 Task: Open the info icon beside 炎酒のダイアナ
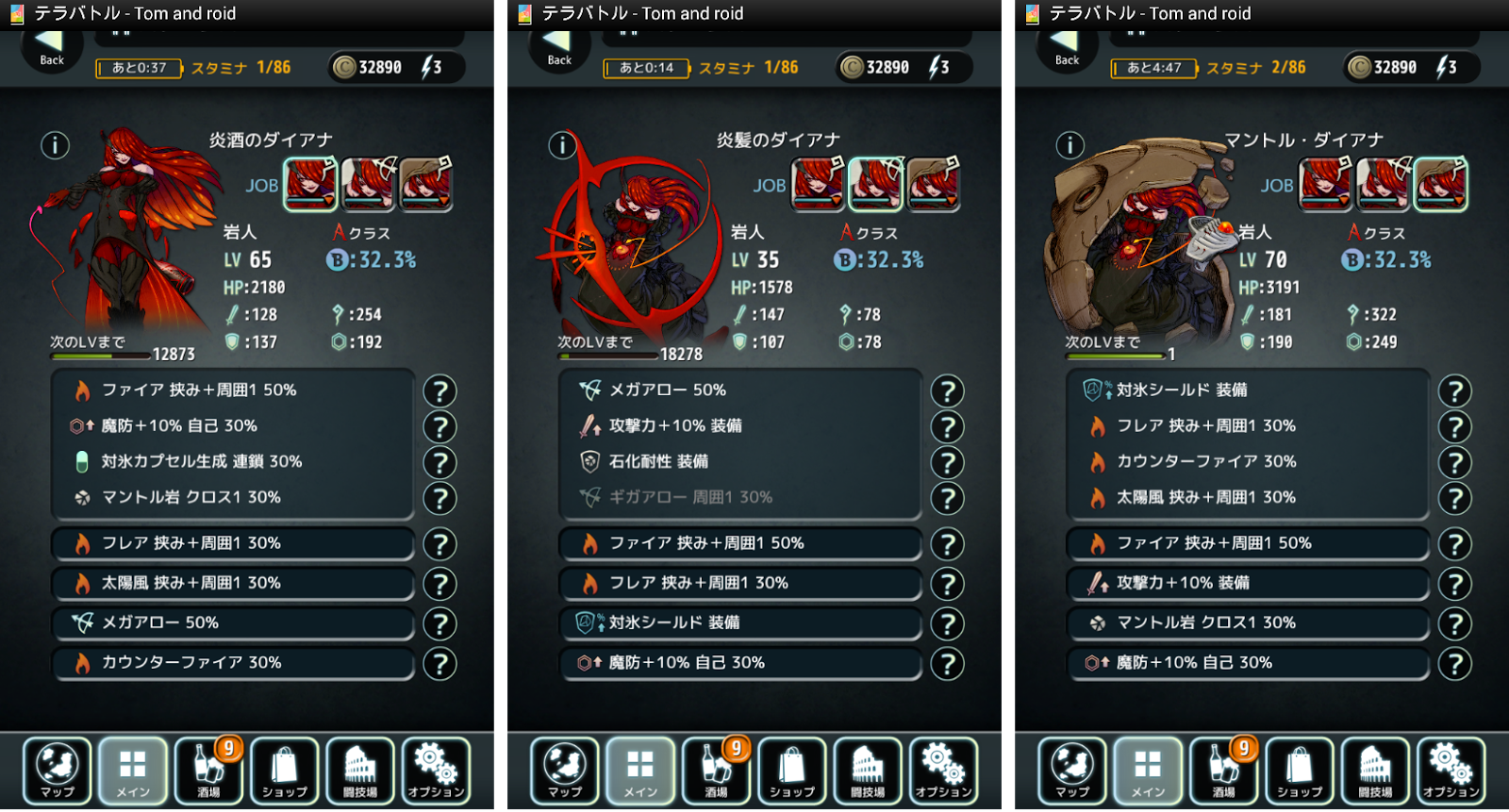coord(55,145)
